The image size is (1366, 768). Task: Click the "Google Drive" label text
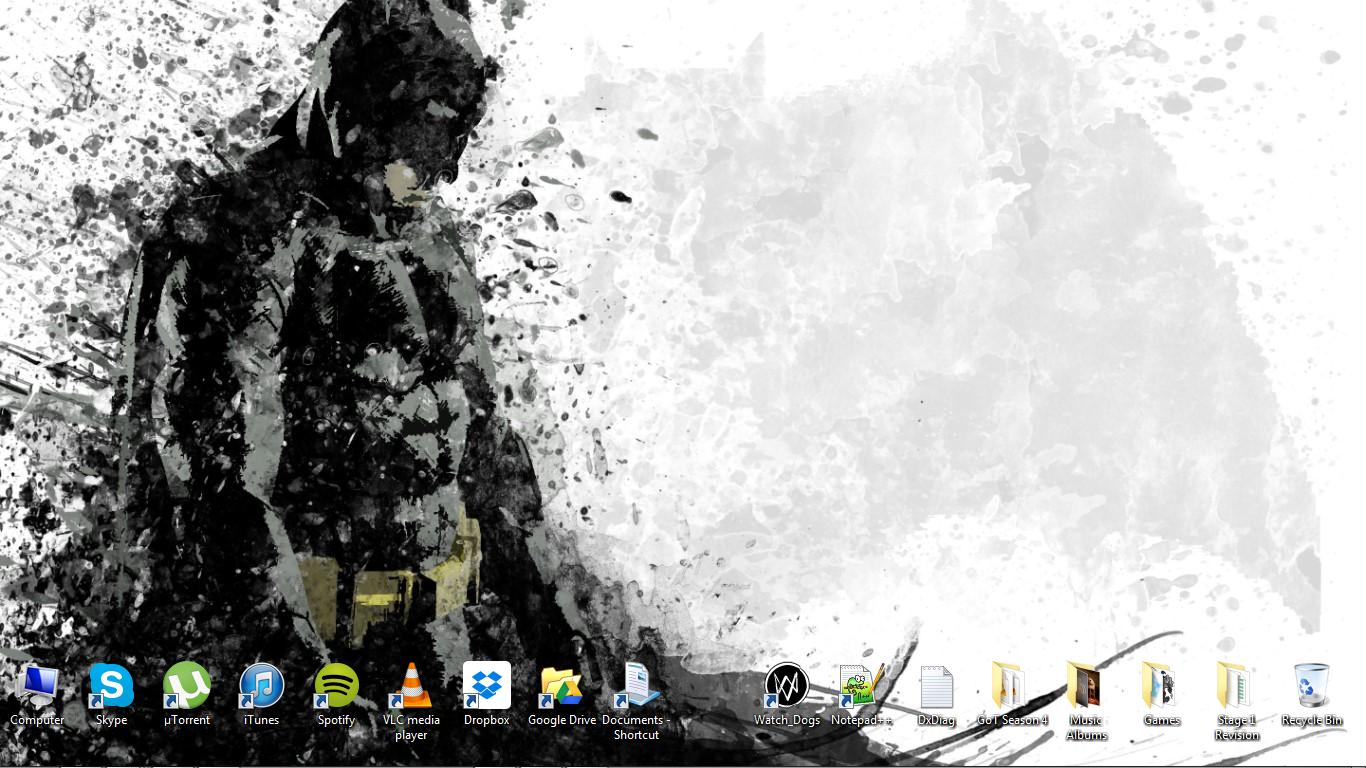(x=562, y=720)
